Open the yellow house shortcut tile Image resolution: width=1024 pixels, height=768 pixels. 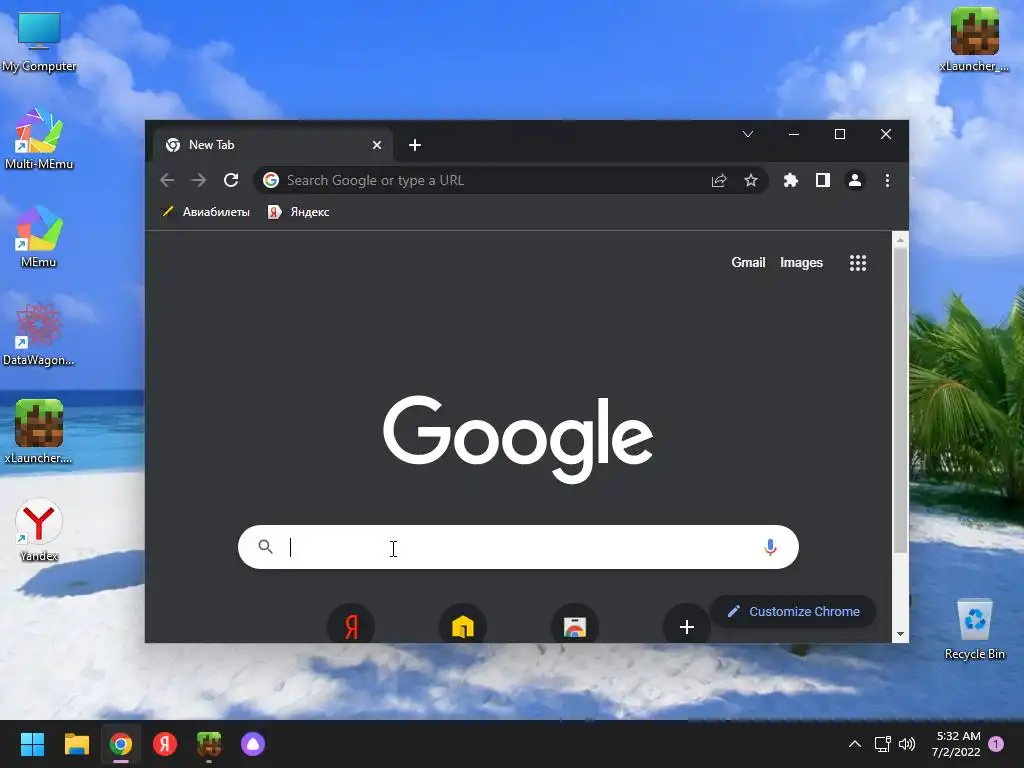[x=463, y=627]
